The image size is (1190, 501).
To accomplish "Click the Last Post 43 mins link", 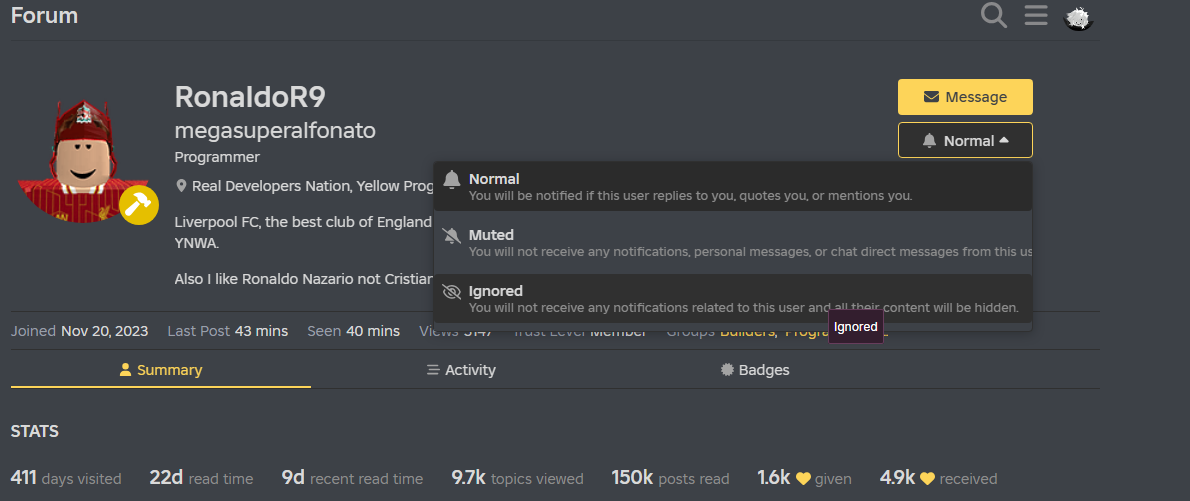I will pyautogui.click(x=261, y=331).
